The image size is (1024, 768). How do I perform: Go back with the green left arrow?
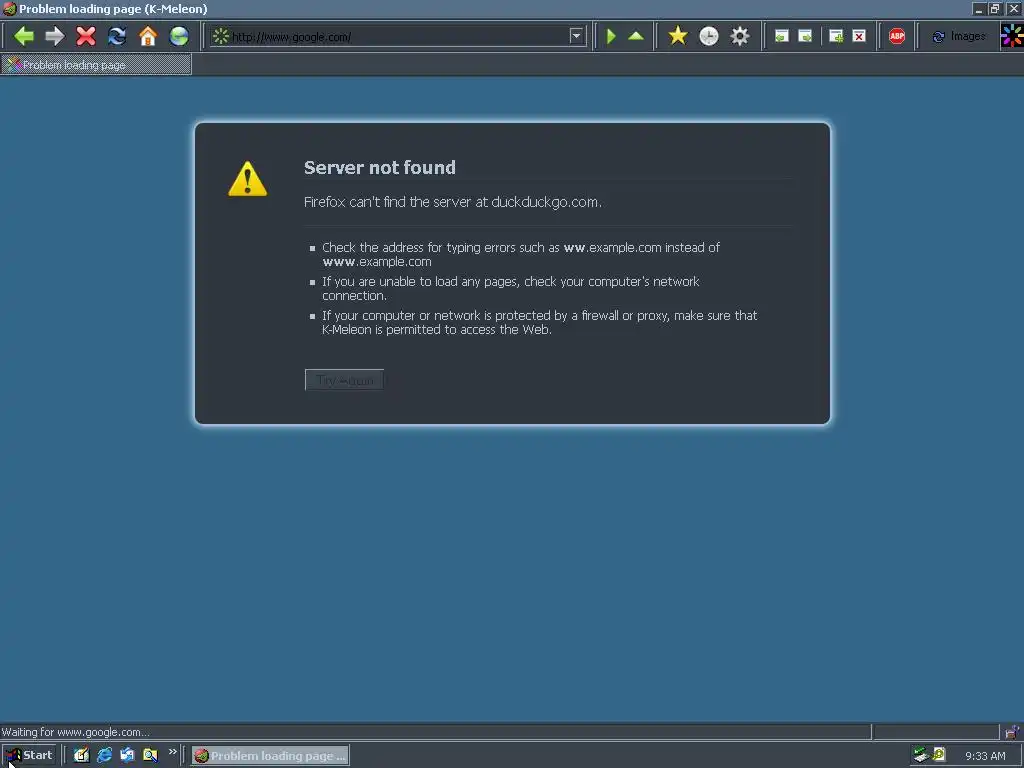point(24,36)
